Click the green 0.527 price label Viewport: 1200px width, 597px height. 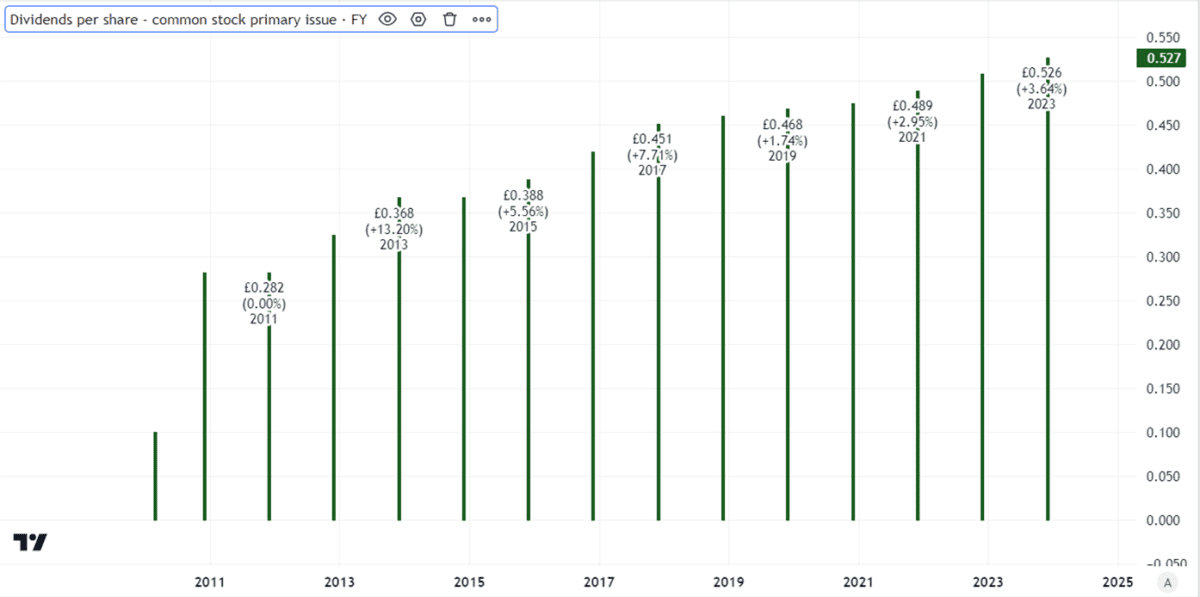click(x=1166, y=59)
